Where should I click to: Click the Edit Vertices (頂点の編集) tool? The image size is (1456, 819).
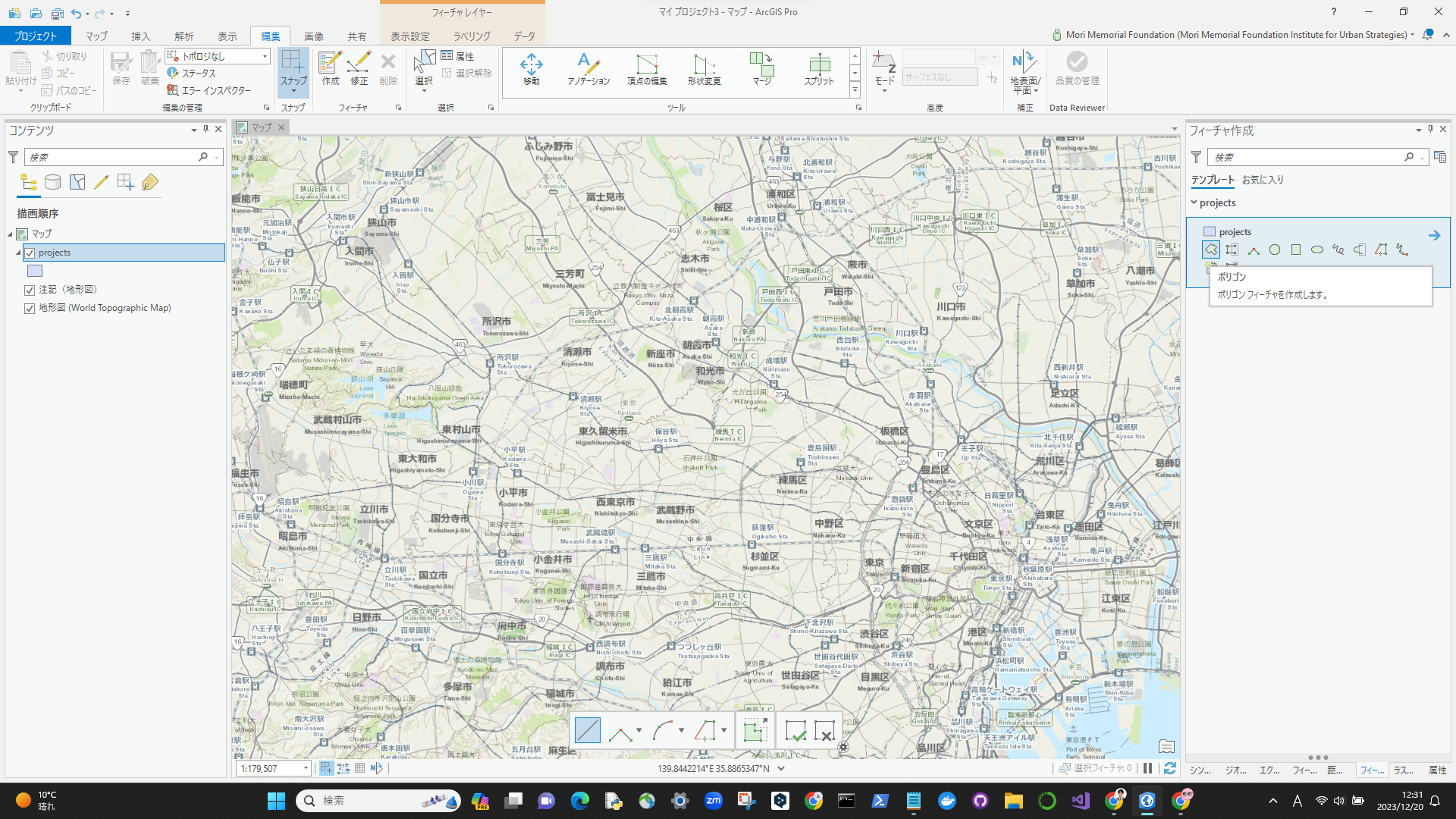pos(647,70)
